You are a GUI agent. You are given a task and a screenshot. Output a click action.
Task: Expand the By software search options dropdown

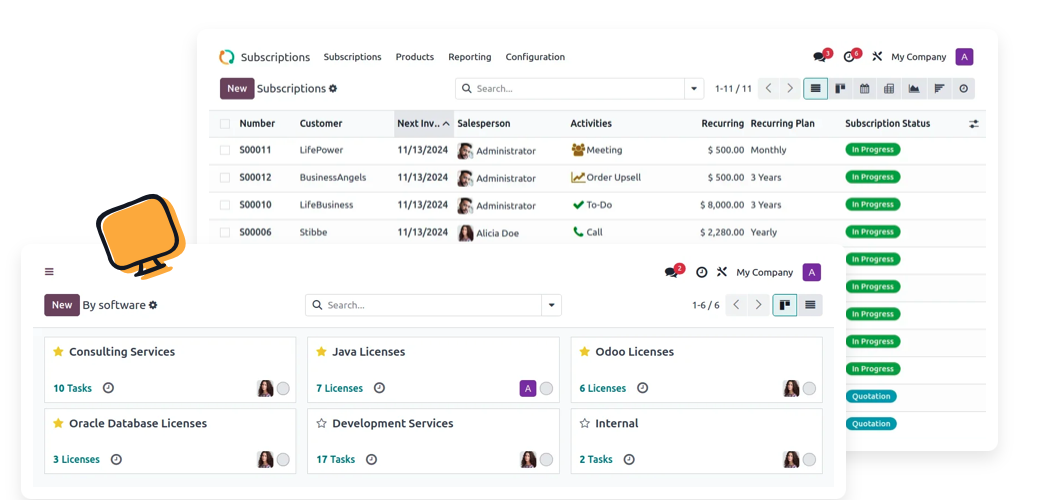[x=551, y=305]
